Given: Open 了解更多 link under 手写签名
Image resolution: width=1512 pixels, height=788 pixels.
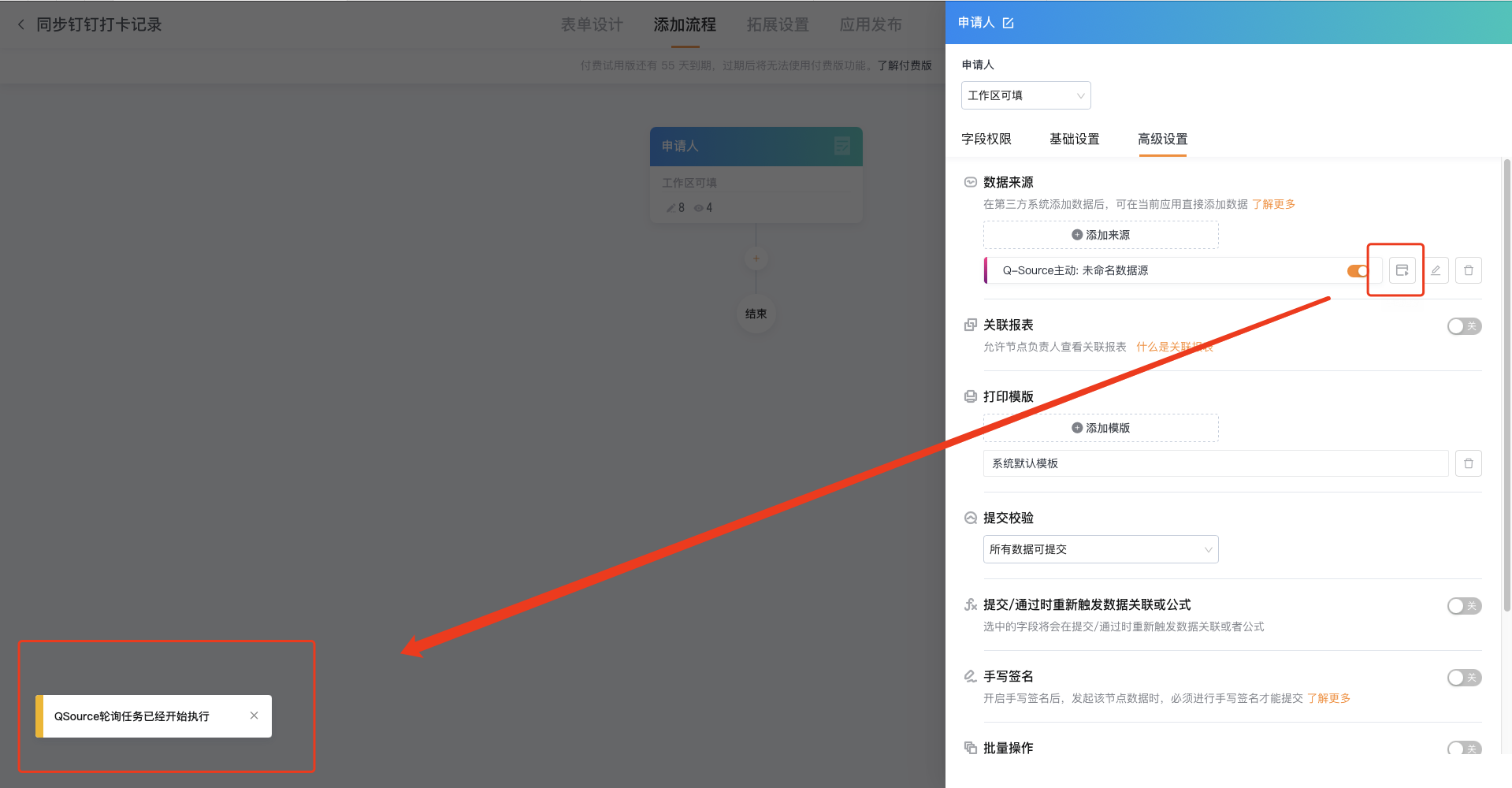Looking at the screenshot, I should click(x=1328, y=698).
